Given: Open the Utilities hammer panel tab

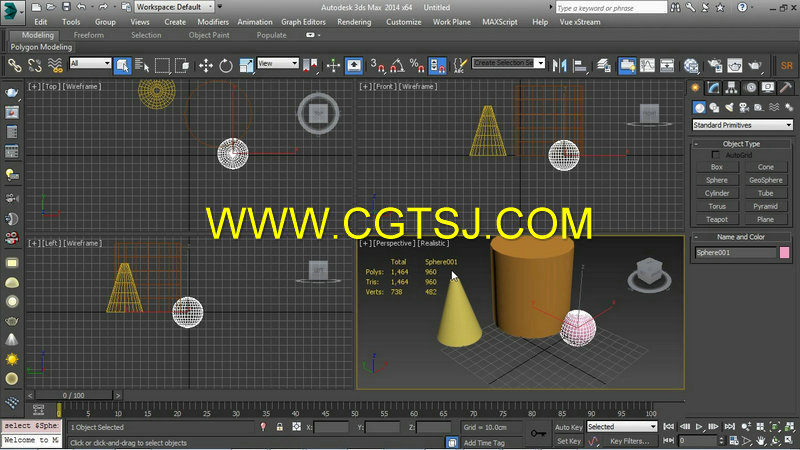Looking at the screenshot, I should click(x=786, y=88).
